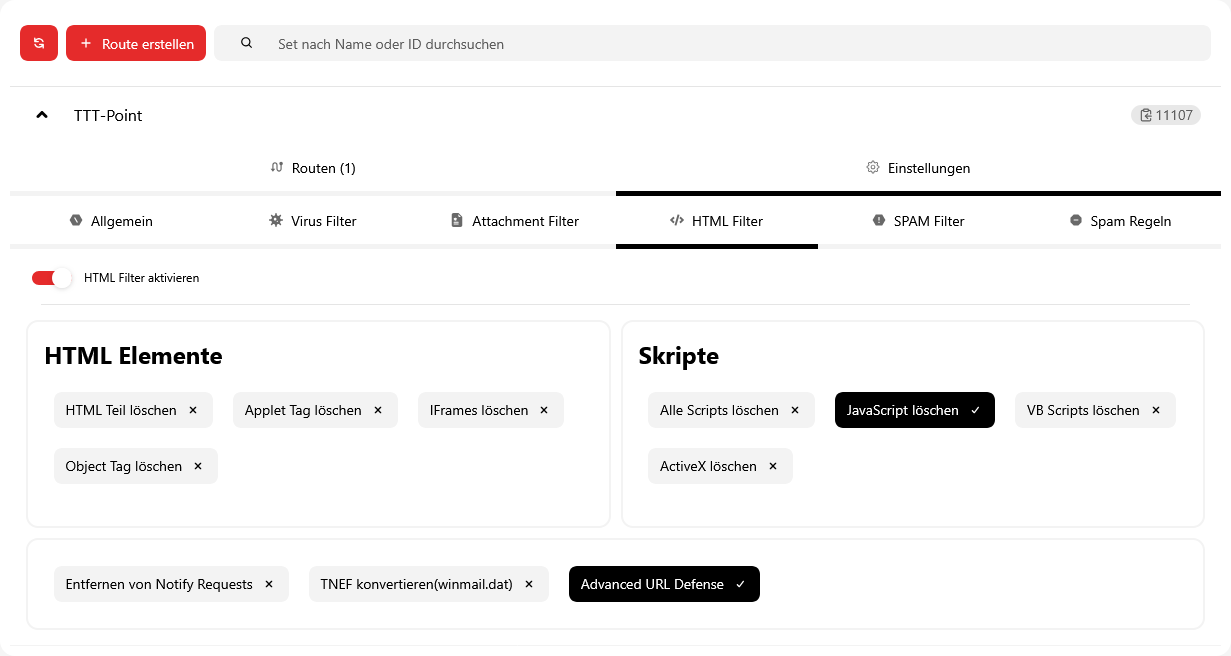Click the set search input field

click(700, 44)
